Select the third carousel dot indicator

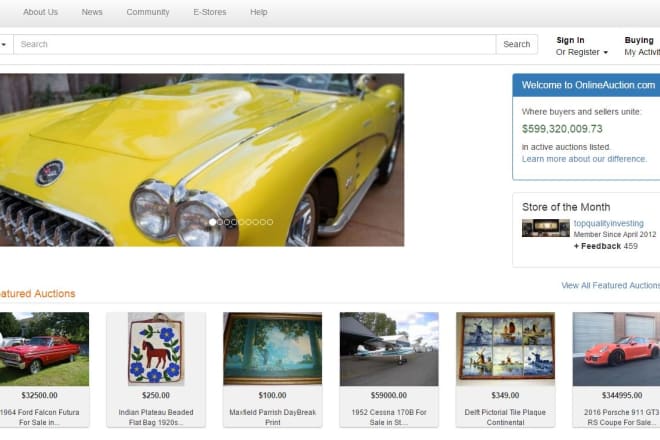pyautogui.click(x=227, y=222)
